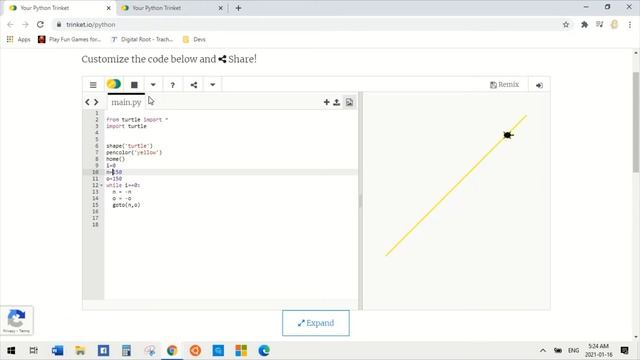The height and width of the screenshot is (360, 640).
Task: Close the second browser tab
Action: [x=220, y=8]
